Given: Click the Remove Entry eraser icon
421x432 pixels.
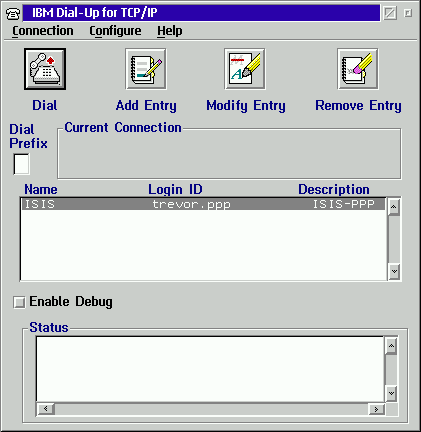Looking at the screenshot, I should (x=358, y=69).
